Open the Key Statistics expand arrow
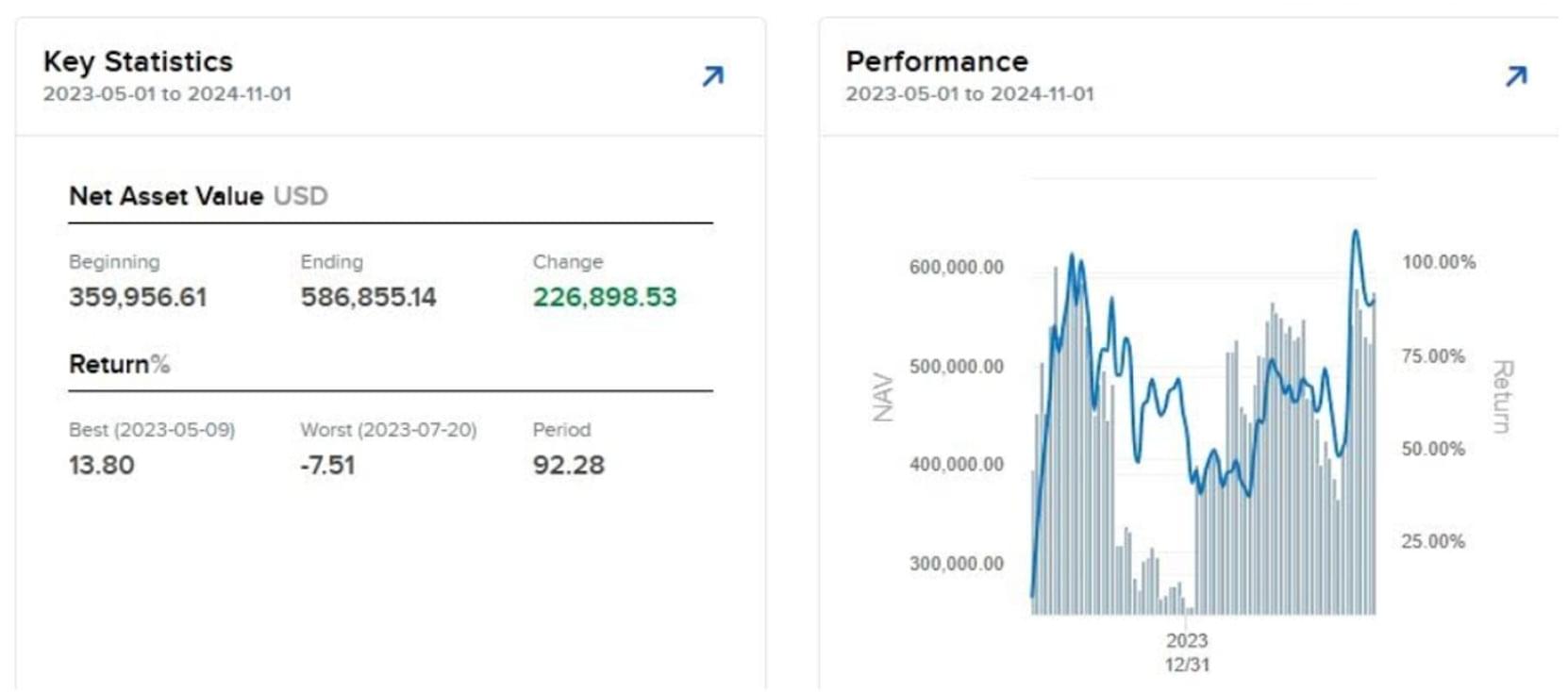Screen dimensions: 1568x692 [x=712, y=76]
